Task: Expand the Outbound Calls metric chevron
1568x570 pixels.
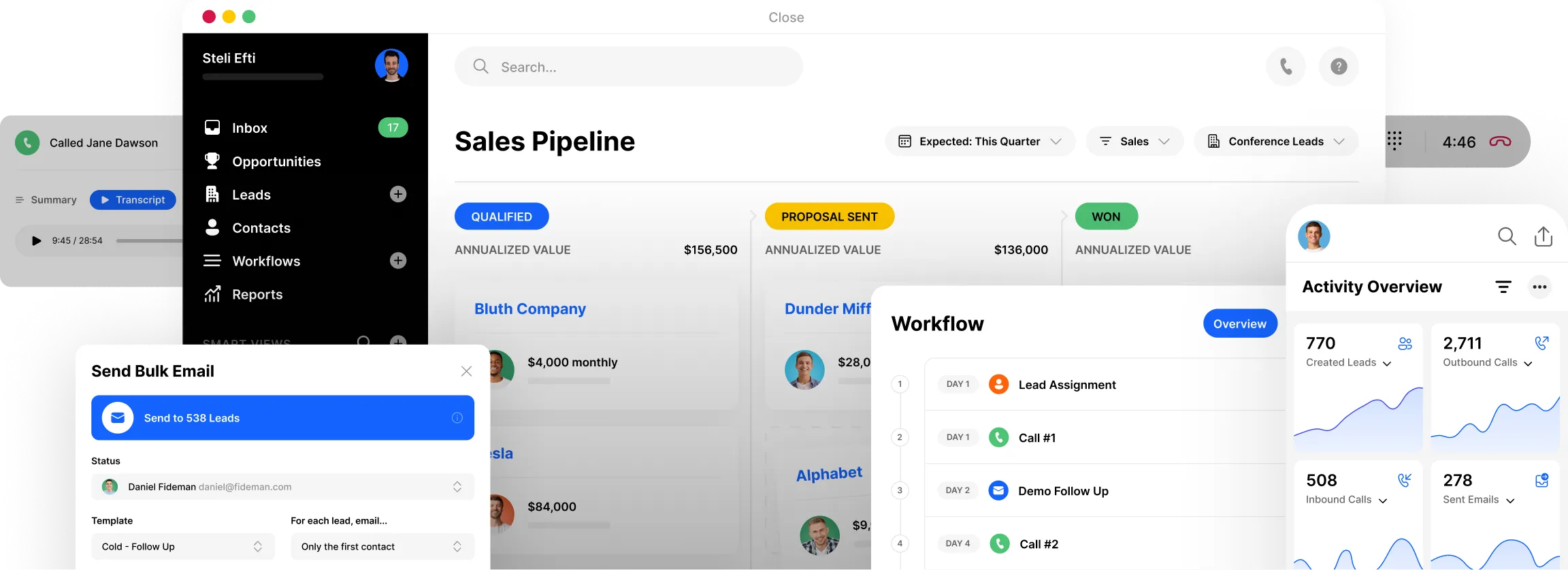Action: (1528, 364)
